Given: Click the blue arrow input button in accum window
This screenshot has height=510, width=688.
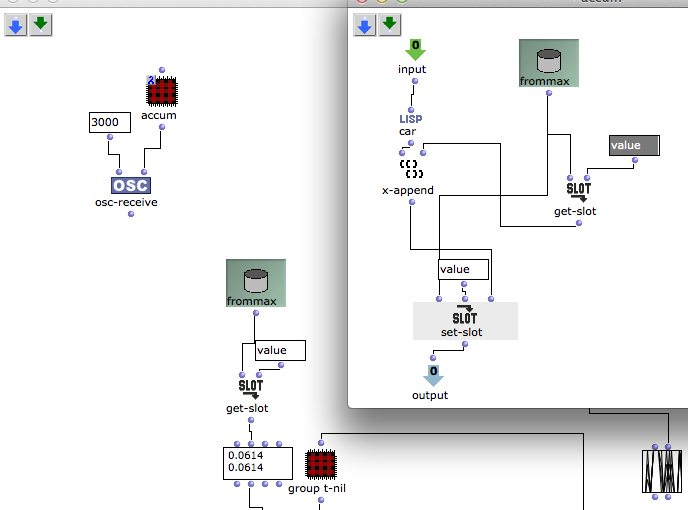Looking at the screenshot, I should click(x=365, y=25).
